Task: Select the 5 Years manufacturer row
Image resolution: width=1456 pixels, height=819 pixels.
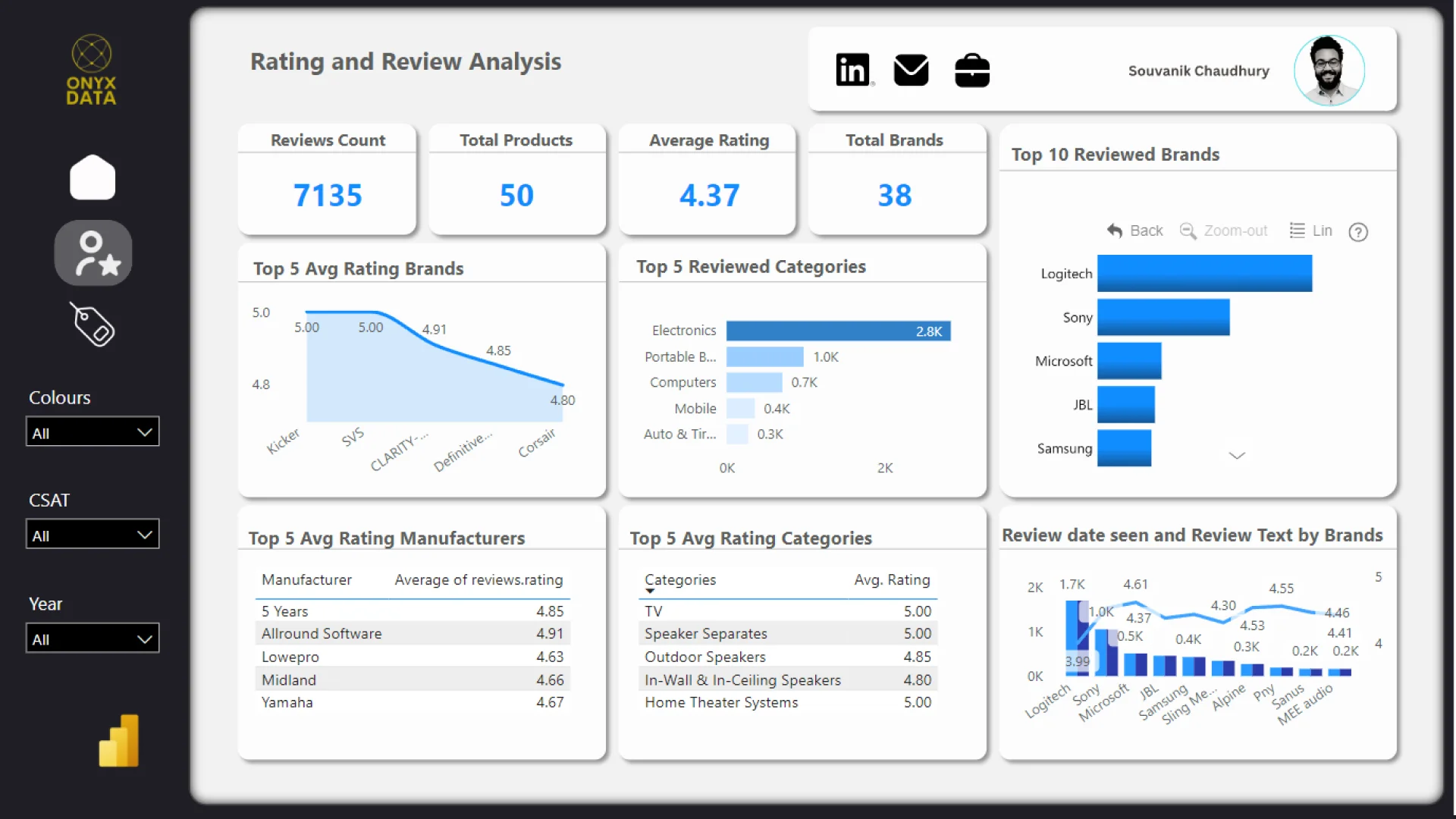Action: tap(413, 611)
